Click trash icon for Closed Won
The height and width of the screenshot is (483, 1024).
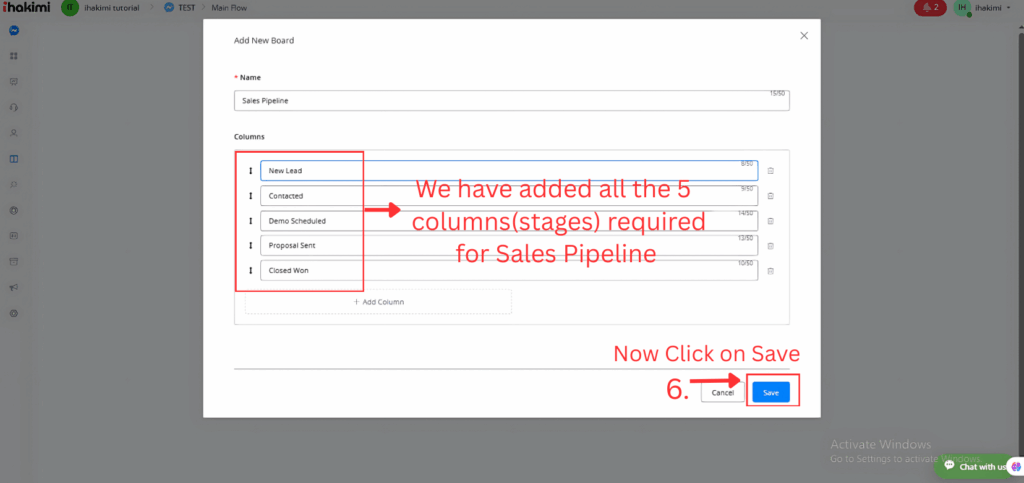[770, 271]
